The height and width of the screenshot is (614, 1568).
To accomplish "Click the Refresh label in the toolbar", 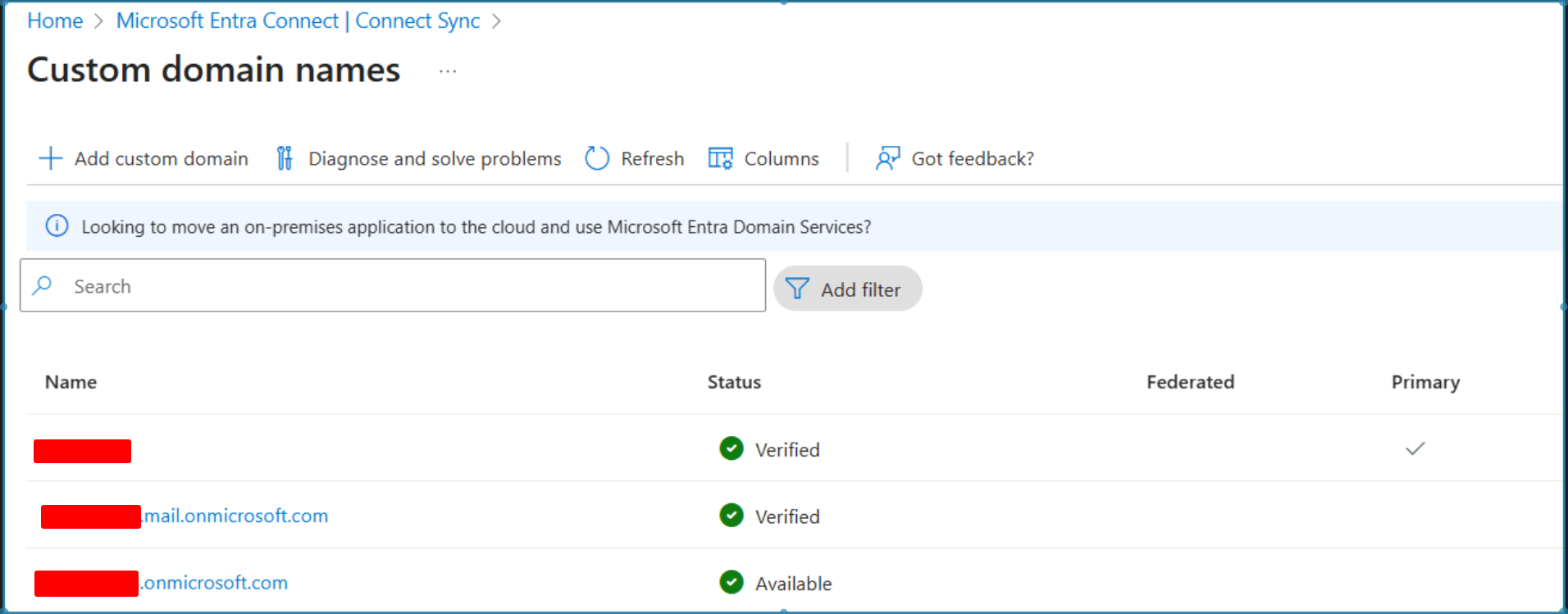I will (x=652, y=158).
